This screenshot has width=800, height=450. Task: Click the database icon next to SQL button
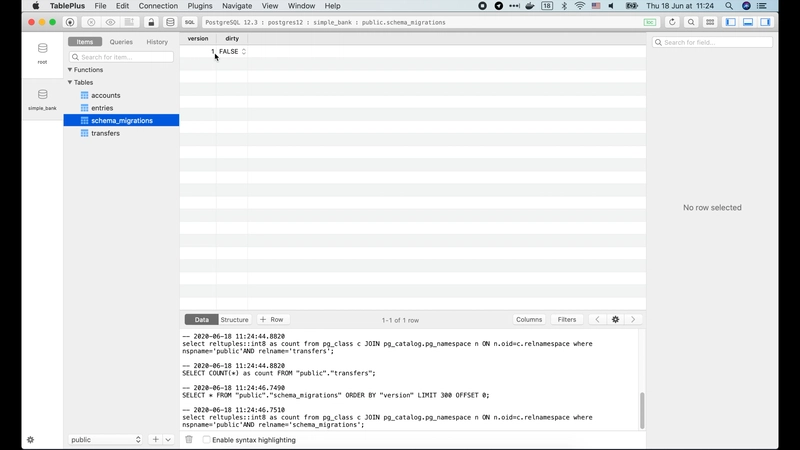[x=170, y=22]
